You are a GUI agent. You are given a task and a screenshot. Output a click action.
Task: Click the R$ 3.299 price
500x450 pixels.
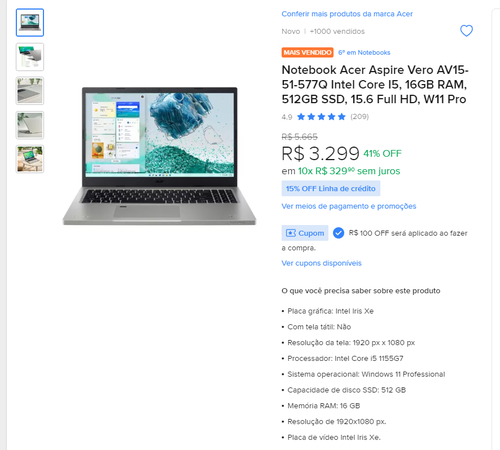click(320, 154)
